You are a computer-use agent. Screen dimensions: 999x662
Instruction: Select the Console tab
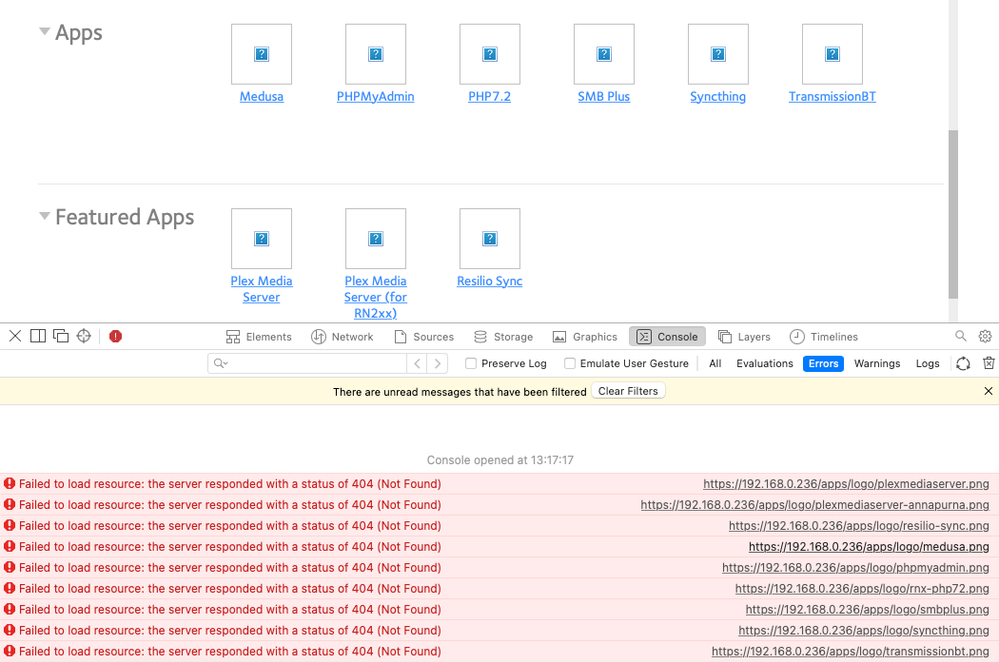click(x=667, y=336)
